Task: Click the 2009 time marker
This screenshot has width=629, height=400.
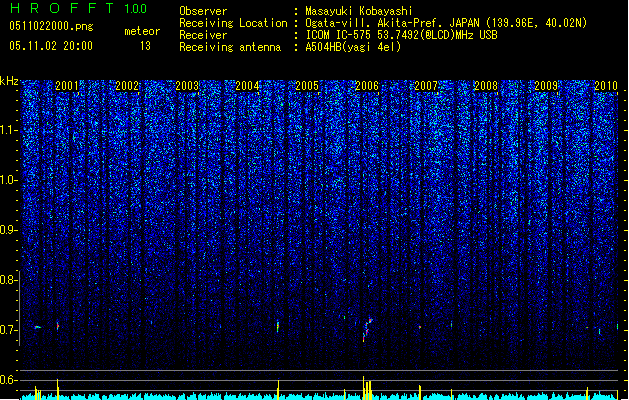Action: tap(546, 85)
